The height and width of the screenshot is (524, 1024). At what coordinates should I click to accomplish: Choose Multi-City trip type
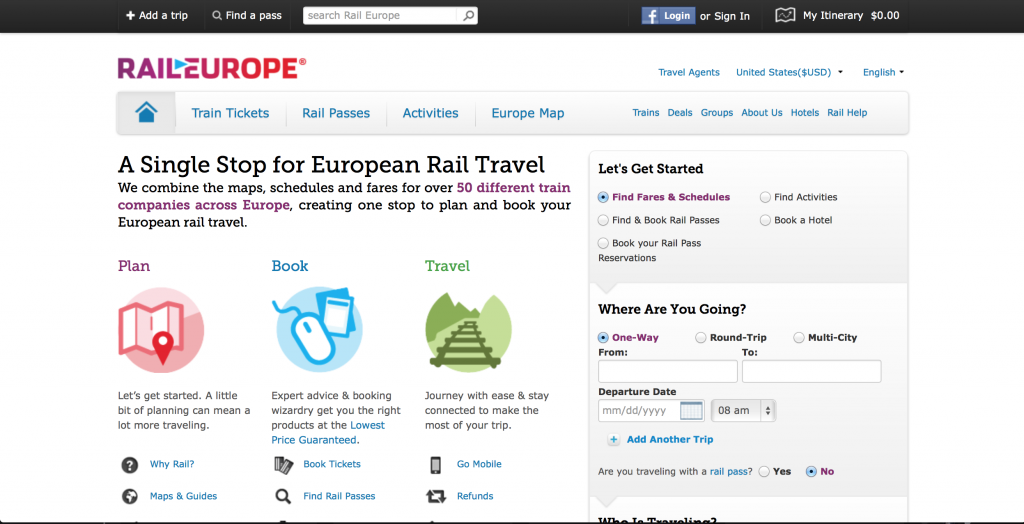[799, 338]
